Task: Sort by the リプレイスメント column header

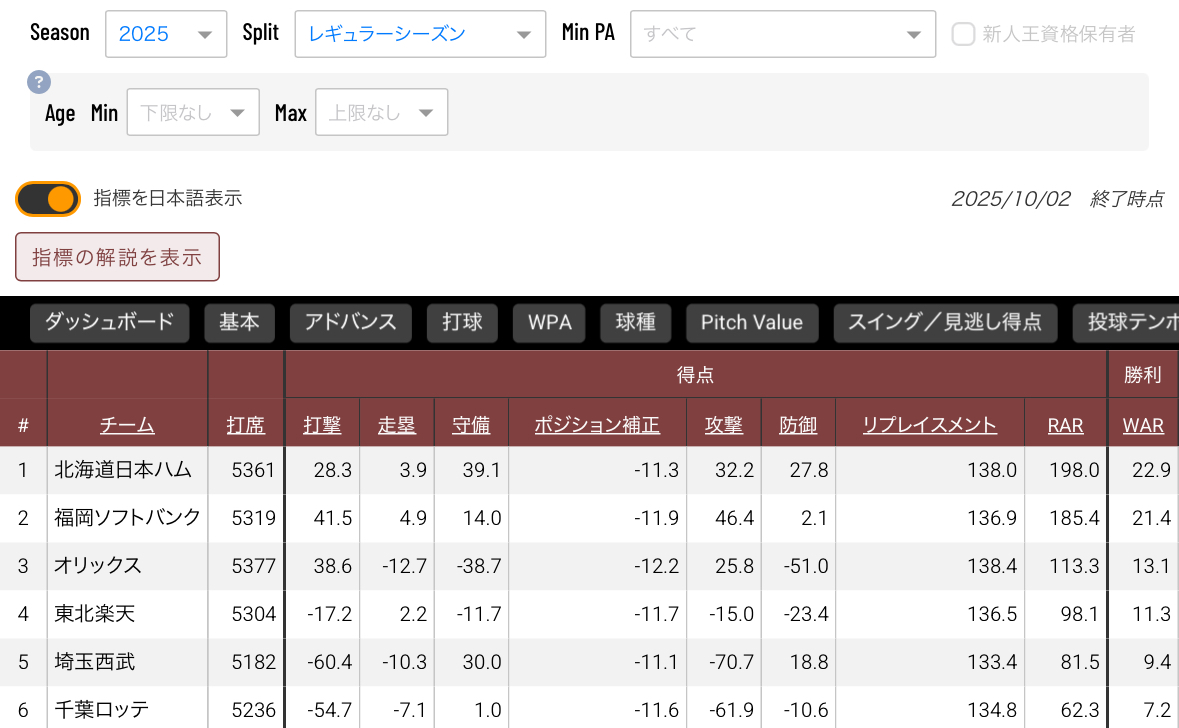Action: (929, 425)
